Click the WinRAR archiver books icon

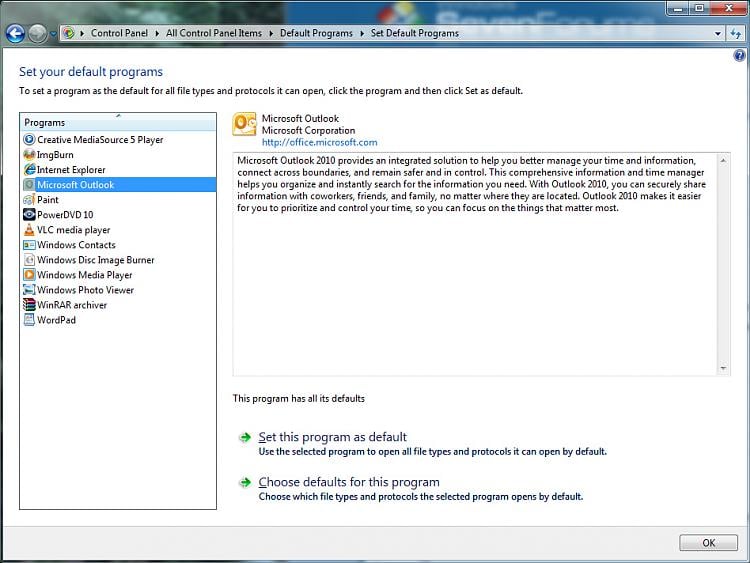[x=29, y=305]
